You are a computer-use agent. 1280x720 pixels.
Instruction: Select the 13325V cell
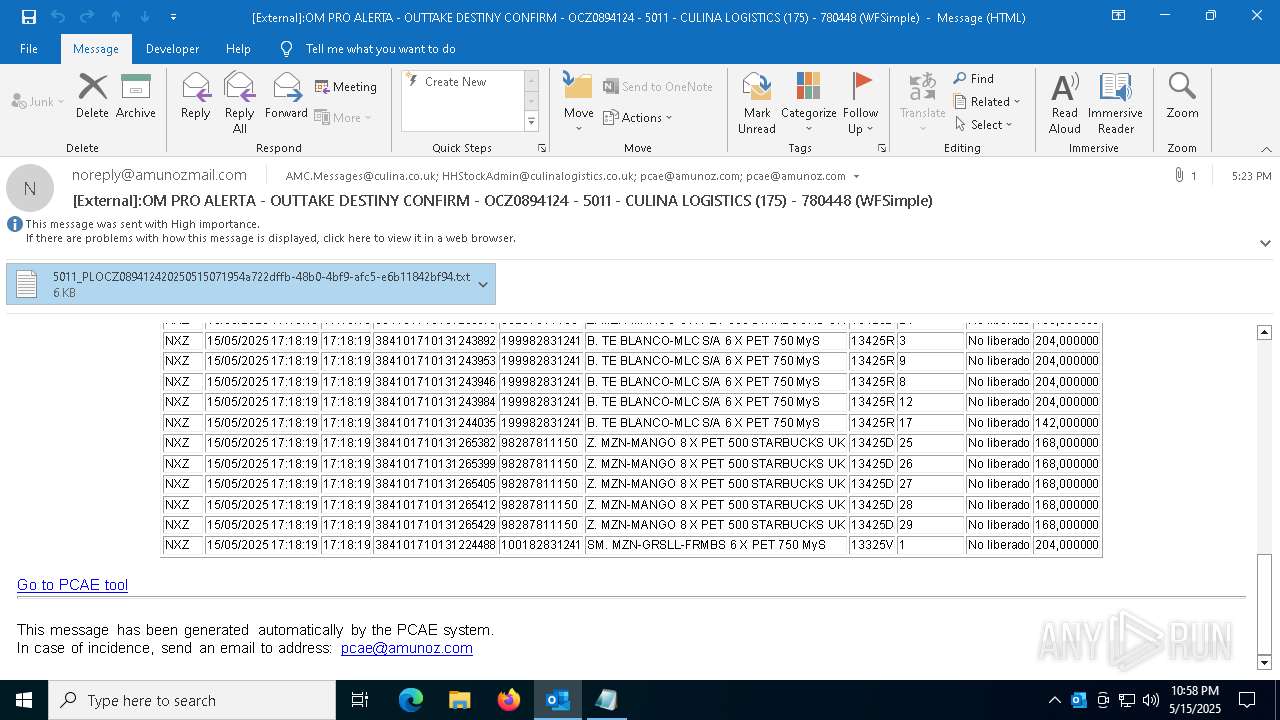click(x=872, y=545)
